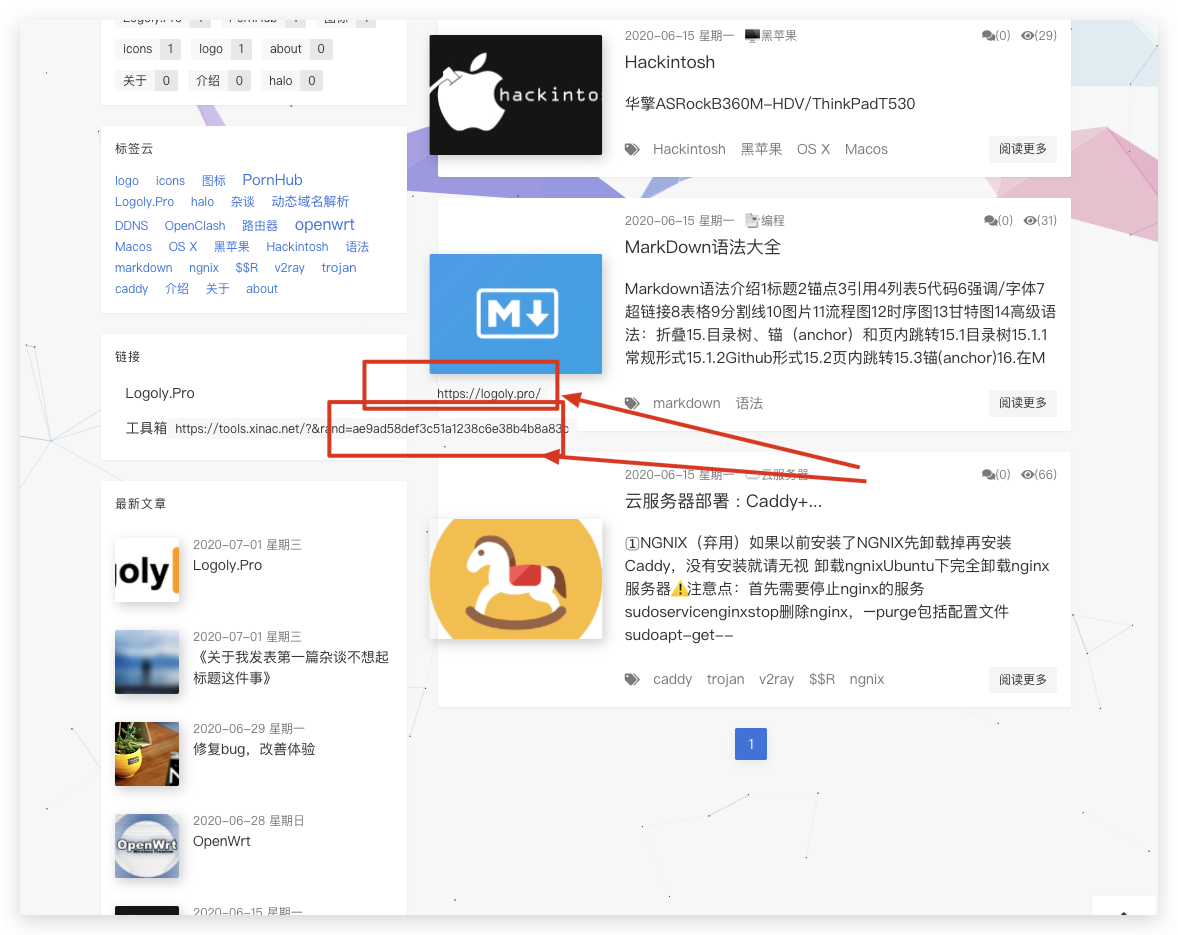Open the MarkDown语法大全 post title
1178x935 pixels.
click(702, 247)
